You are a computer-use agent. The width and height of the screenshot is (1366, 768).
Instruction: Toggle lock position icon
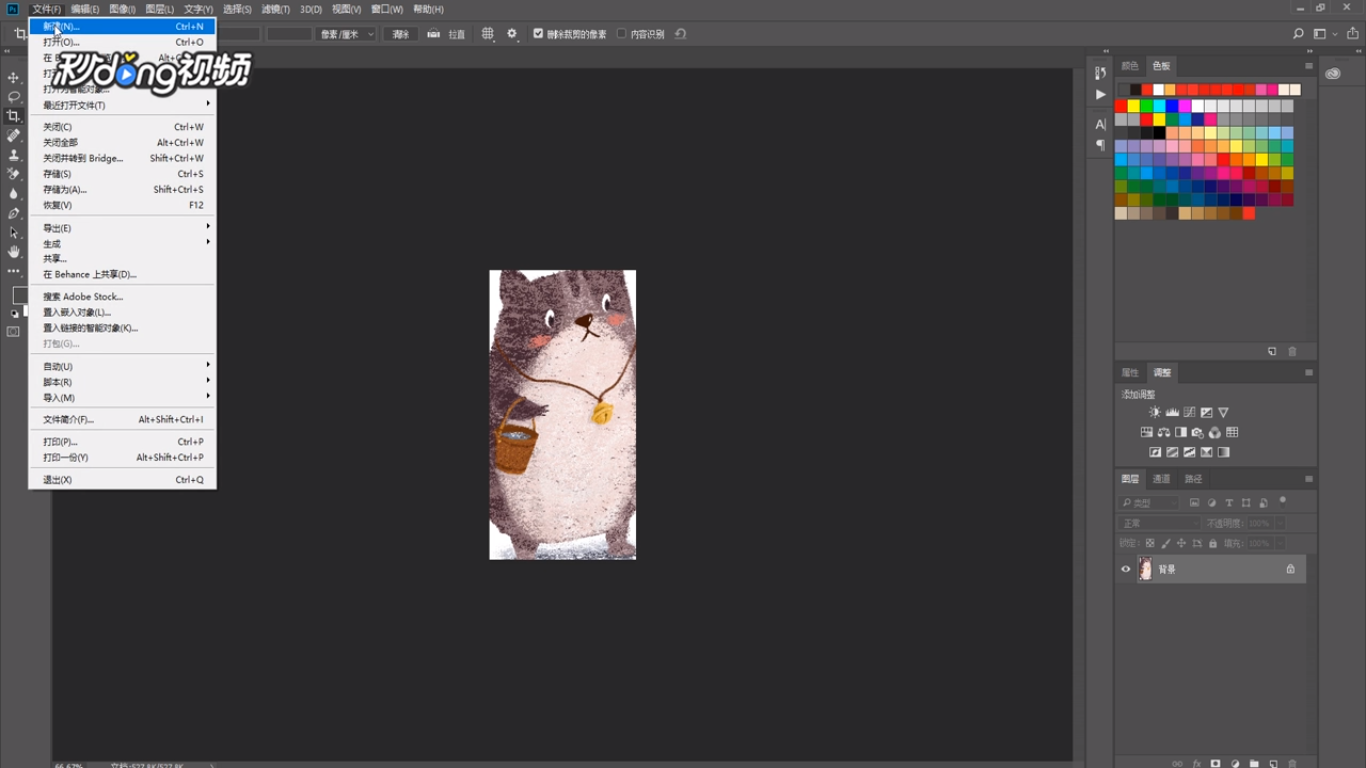[1182, 543]
